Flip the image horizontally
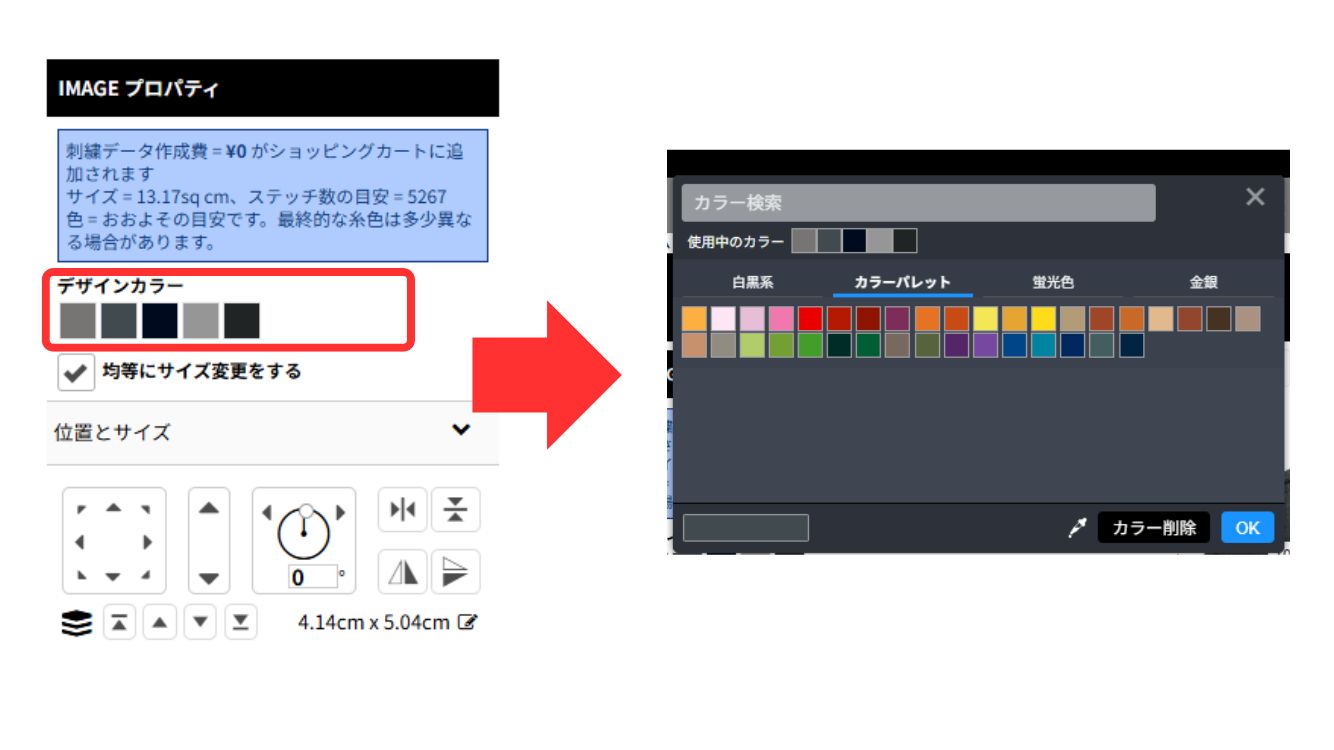This screenshot has height=750, width=1334. click(x=402, y=572)
